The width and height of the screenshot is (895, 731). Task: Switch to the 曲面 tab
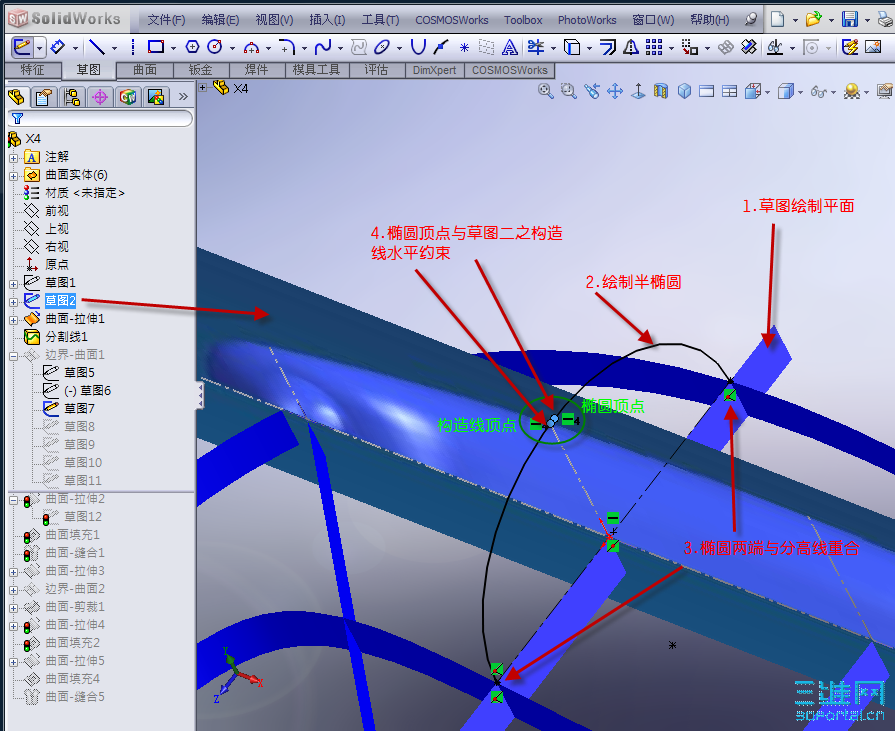[x=145, y=70]
